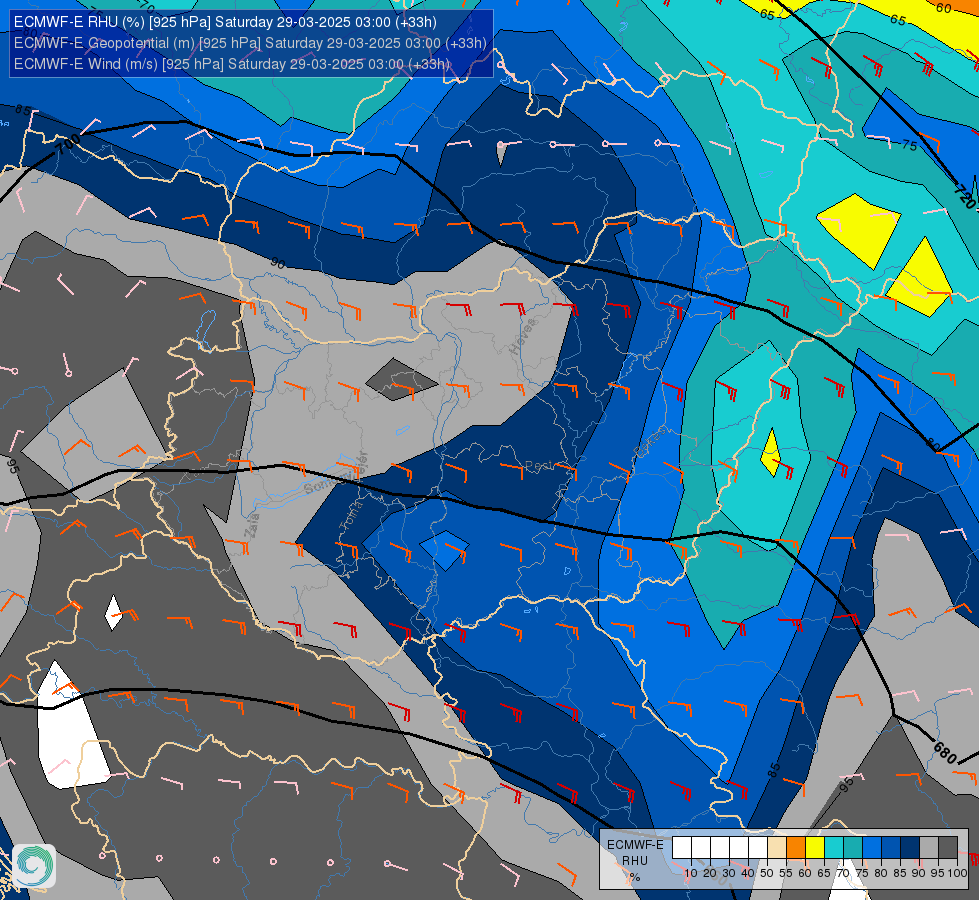This screenshot has height=900, width=979.
Task: Click the legend tick label '100'
Action: [x=957, y=873]
